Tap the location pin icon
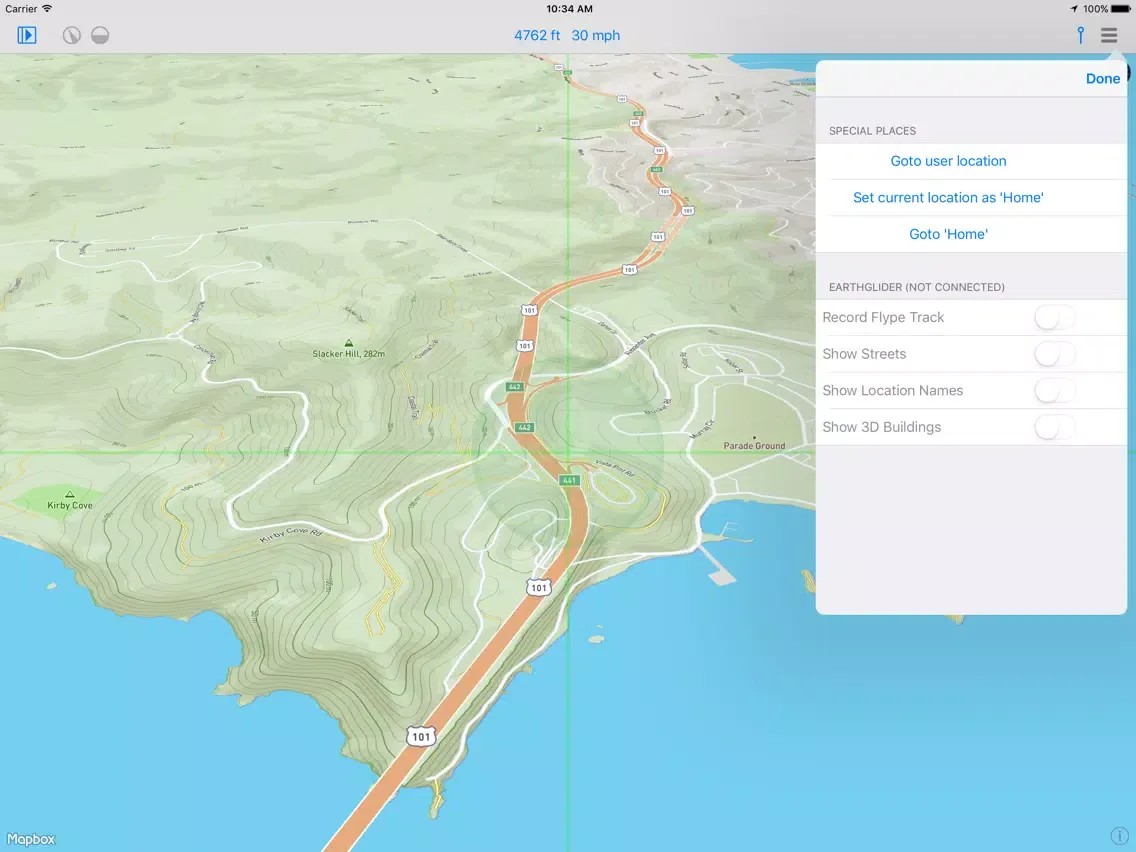1136x852 pixels. 1080,35
